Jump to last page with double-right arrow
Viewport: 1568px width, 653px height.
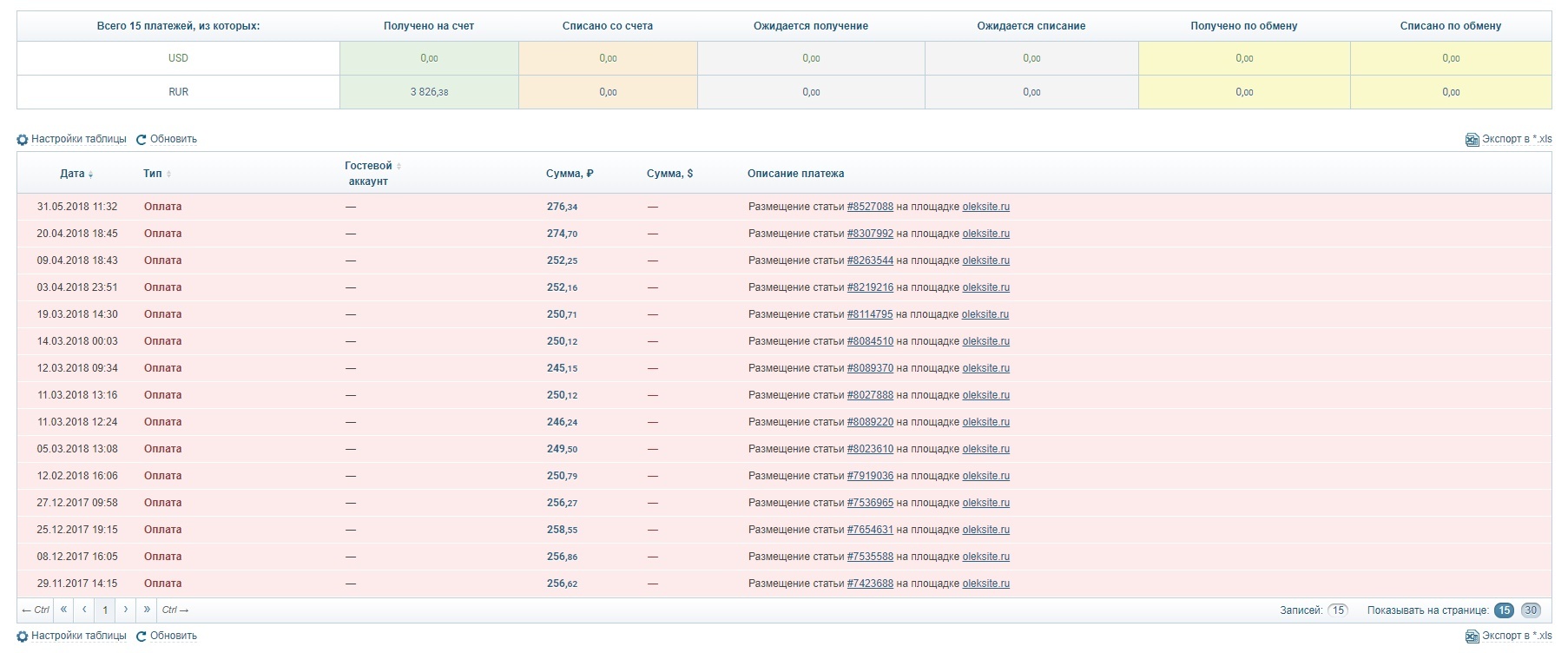point(147,610)
